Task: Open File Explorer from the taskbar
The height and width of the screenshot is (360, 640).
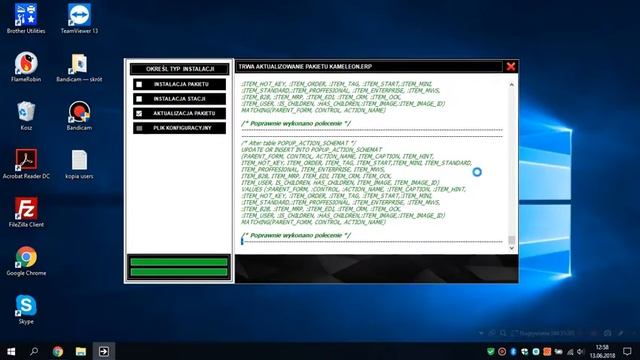Action: (x=80, y=351)
